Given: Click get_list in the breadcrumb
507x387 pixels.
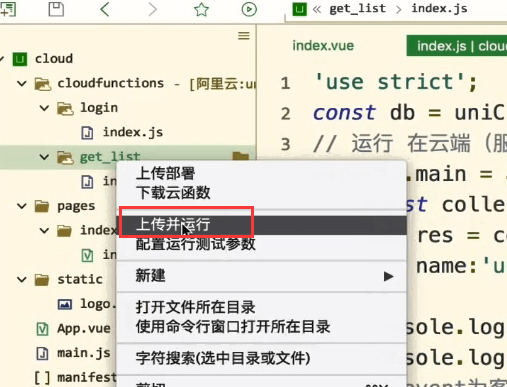Looking at the screenshot, I should (x=358, y=9).
